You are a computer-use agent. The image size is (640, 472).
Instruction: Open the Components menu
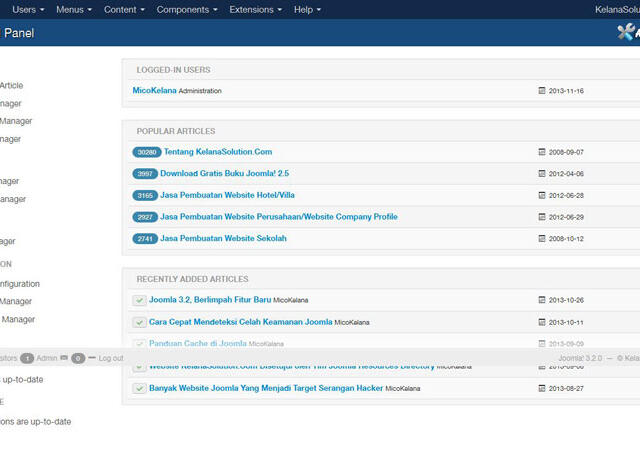[x=187, y=9]
